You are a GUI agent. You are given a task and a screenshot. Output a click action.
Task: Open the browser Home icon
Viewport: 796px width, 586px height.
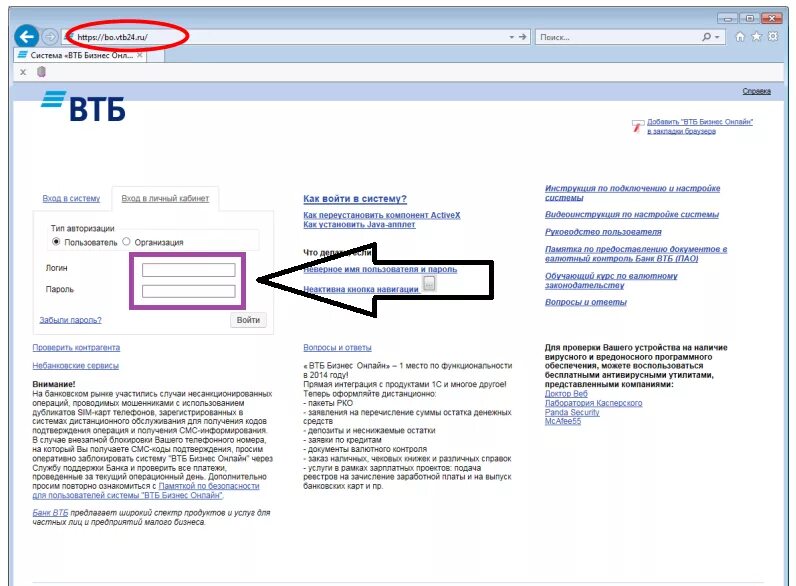click(x=740, y=37)
